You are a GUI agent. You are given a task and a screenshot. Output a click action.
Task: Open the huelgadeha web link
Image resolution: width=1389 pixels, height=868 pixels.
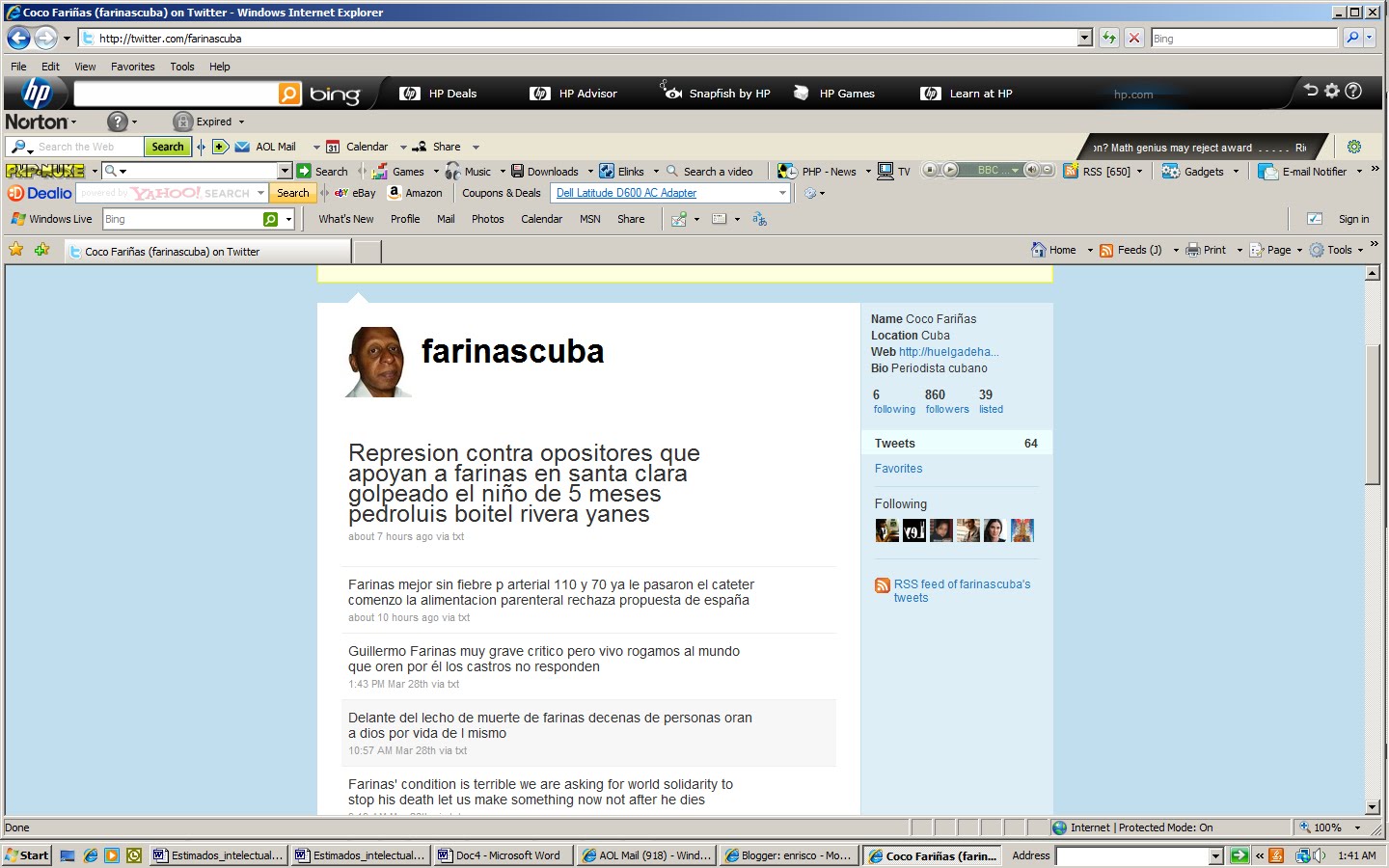[x=948, y=352]
